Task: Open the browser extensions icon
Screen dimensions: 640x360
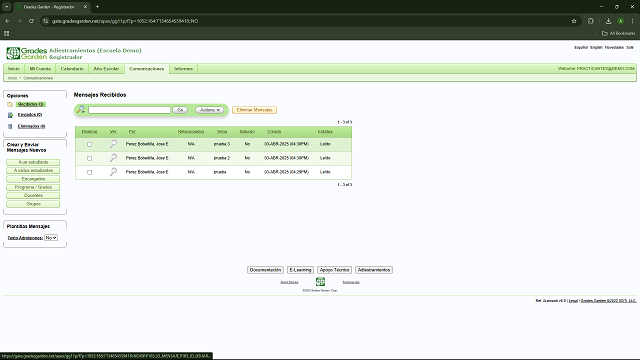Action: [x=591, y=21]
